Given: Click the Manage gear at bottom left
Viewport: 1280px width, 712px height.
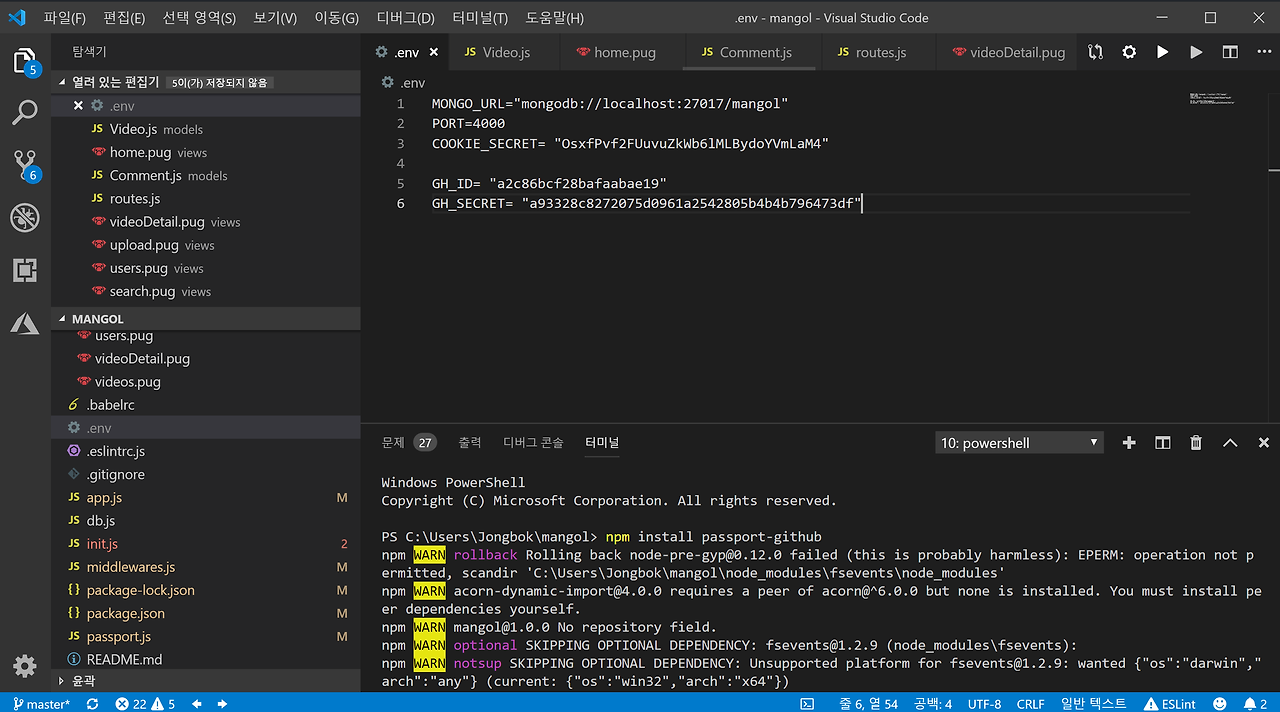Looking at the screenshot, I should pyautogui.click(x=25, y=667).
